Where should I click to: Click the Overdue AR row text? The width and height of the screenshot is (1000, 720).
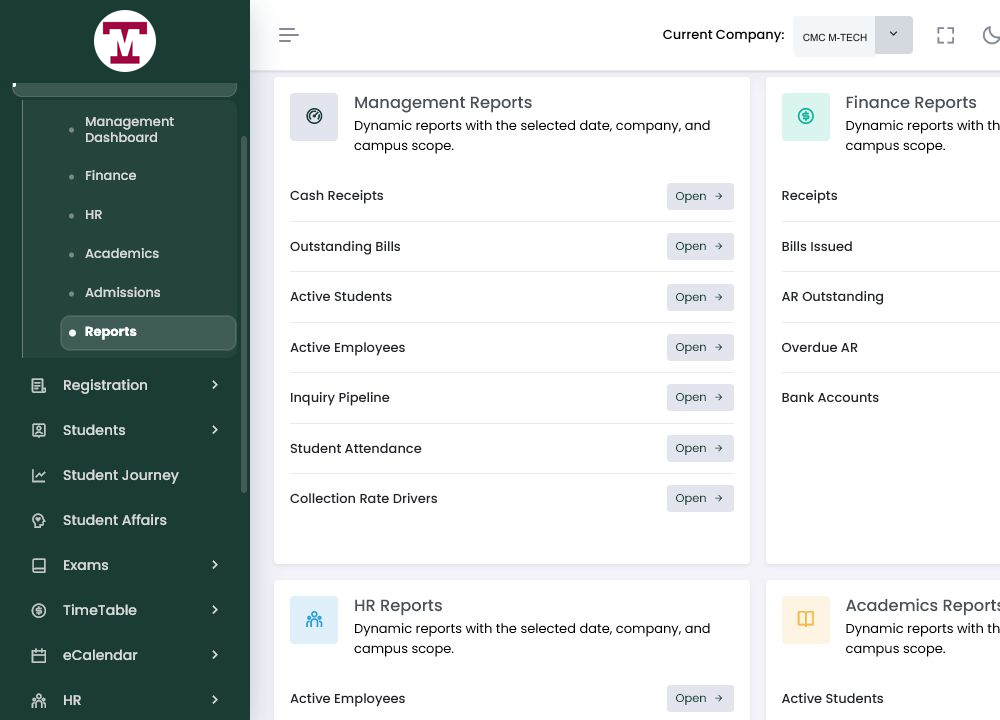click(x=819, y=348)
